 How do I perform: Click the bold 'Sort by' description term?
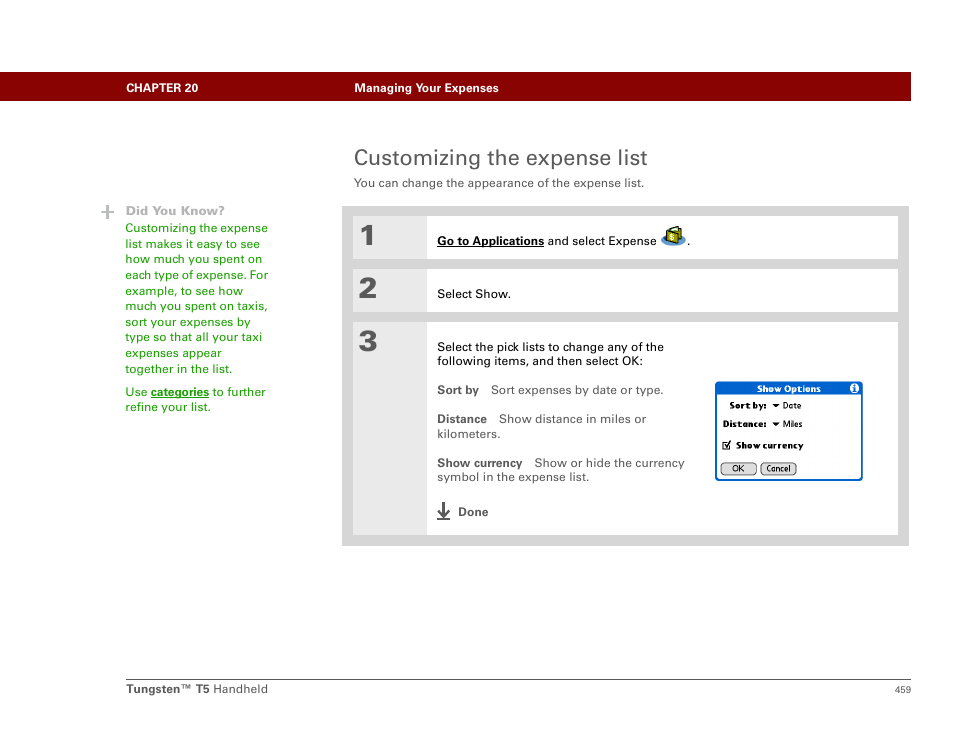click(x=458, y=390)
